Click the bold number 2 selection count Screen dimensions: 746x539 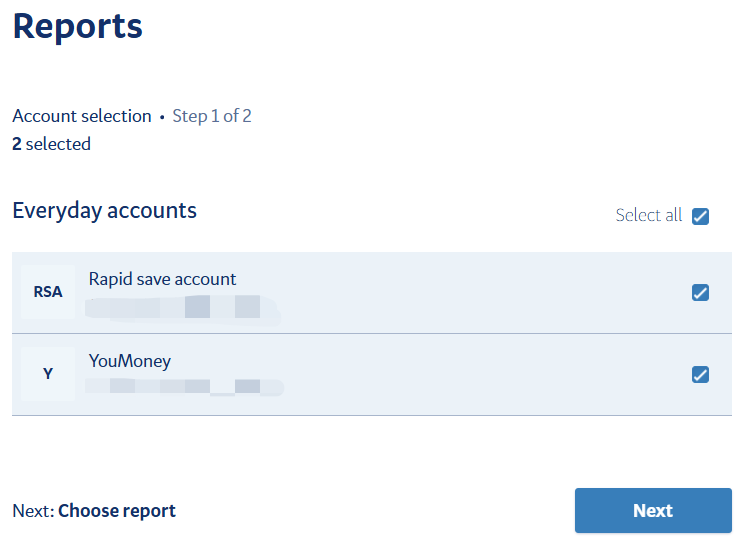(x=17, y=144)
